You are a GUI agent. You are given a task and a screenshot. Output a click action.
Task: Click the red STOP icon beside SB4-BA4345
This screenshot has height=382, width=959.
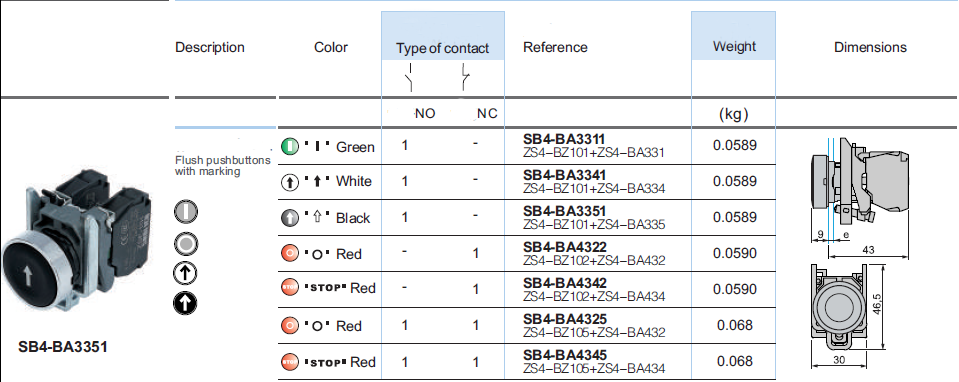pyautogui.click(x=289, y=362)
